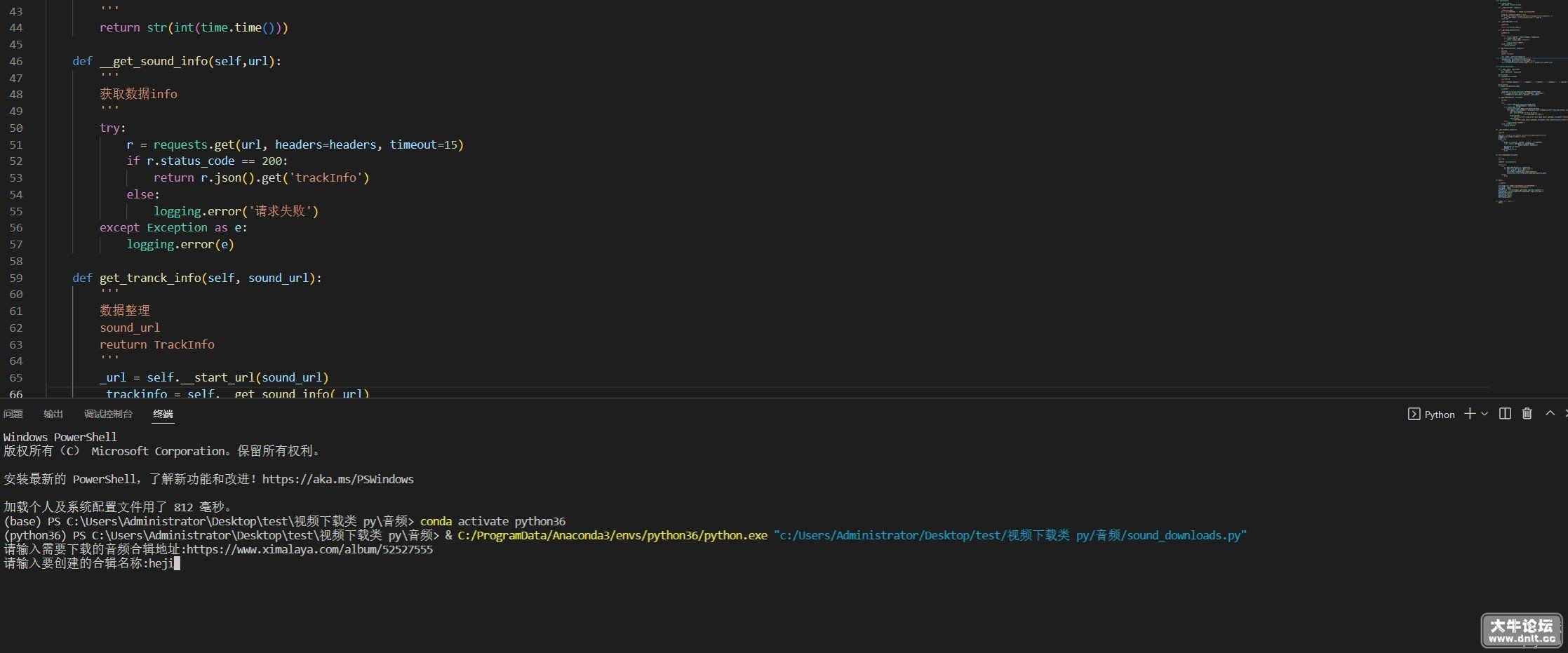Viewport: 1568px width, 653px height.
Task: Maximize the panel with up chevron
Action: click(x=1550, y=414)
